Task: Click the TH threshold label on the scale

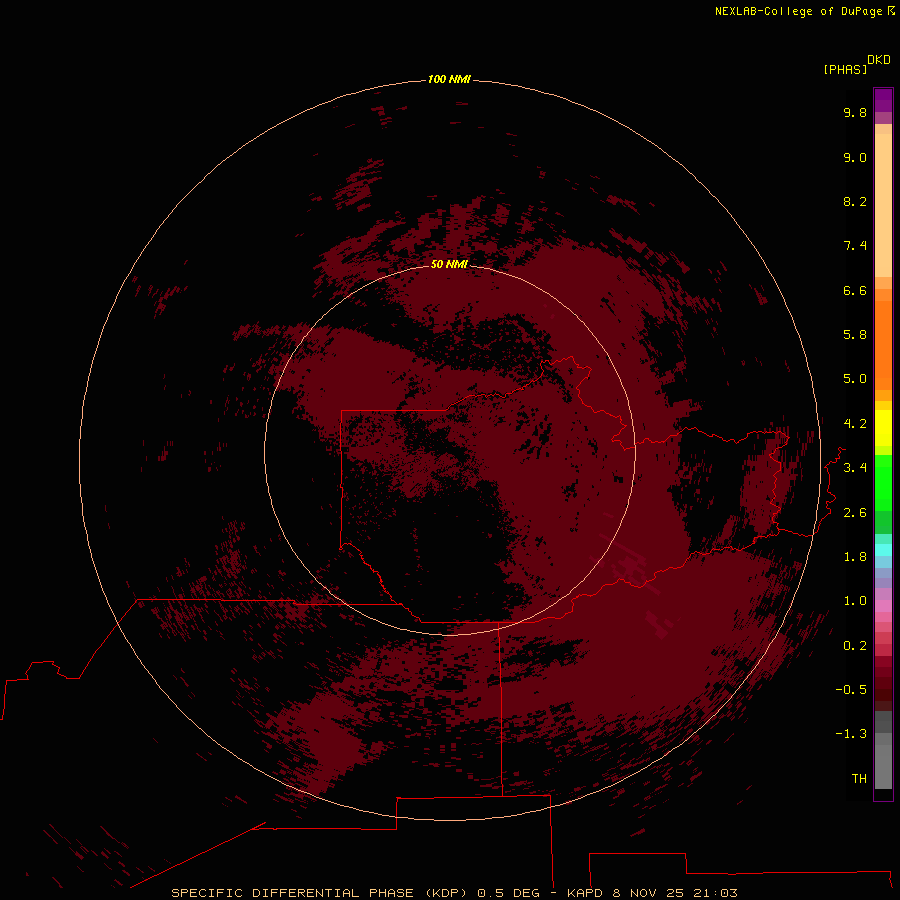Action: [x=859, y=779]
